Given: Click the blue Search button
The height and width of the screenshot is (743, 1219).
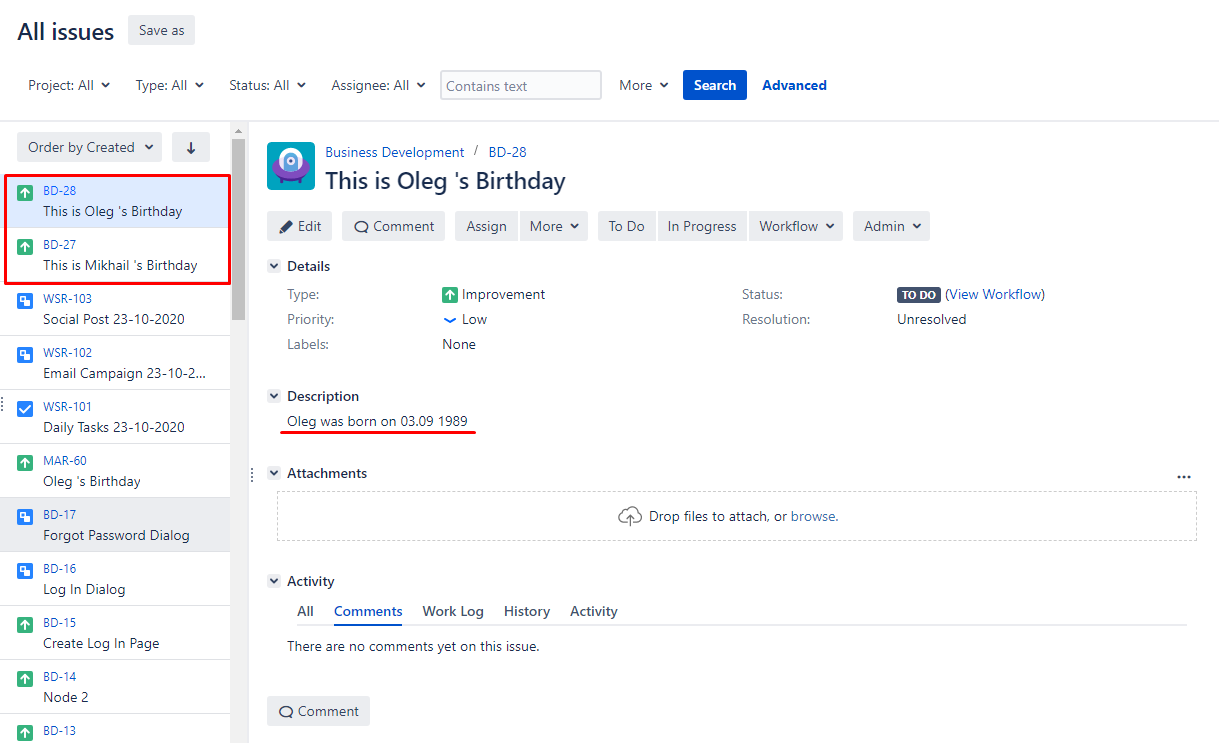Looking at the screenshot, I should point(714,85).
